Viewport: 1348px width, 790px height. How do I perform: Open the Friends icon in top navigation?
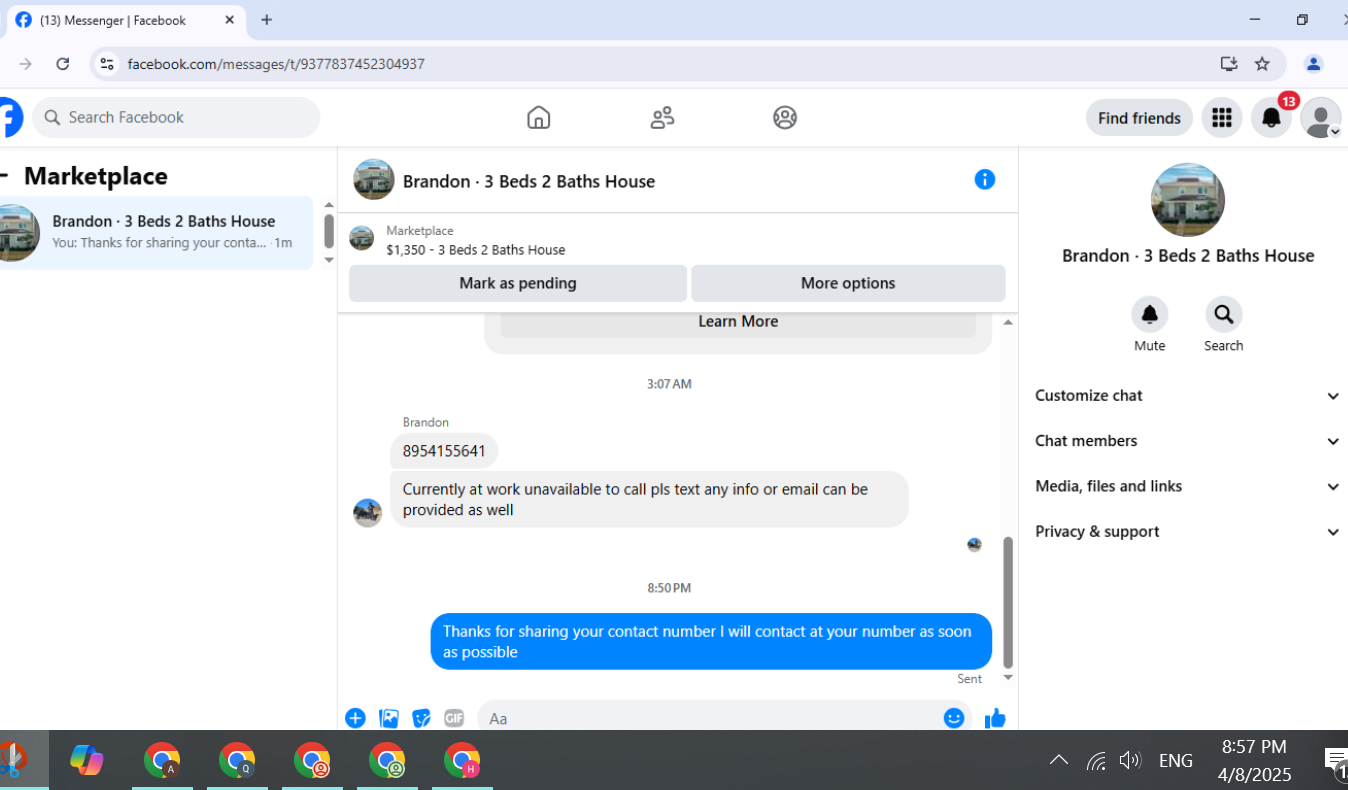662,118
